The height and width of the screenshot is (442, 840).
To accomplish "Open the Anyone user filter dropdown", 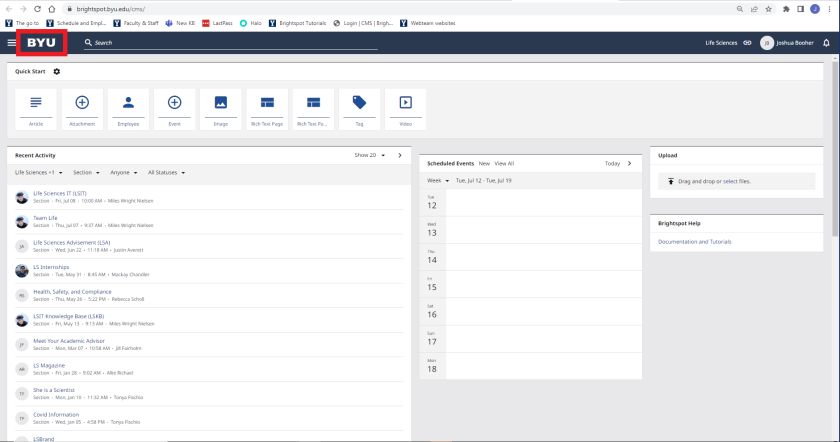I will coord(124,172).
